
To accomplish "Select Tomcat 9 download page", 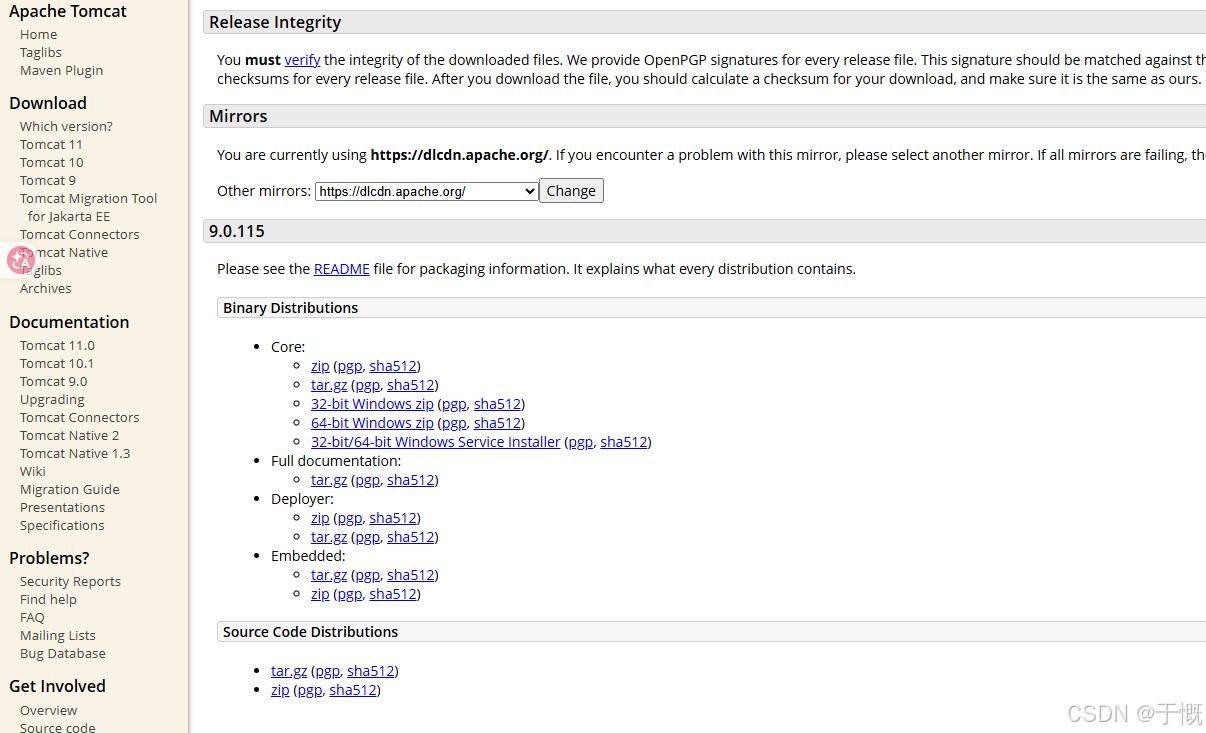I will point(48,180).
